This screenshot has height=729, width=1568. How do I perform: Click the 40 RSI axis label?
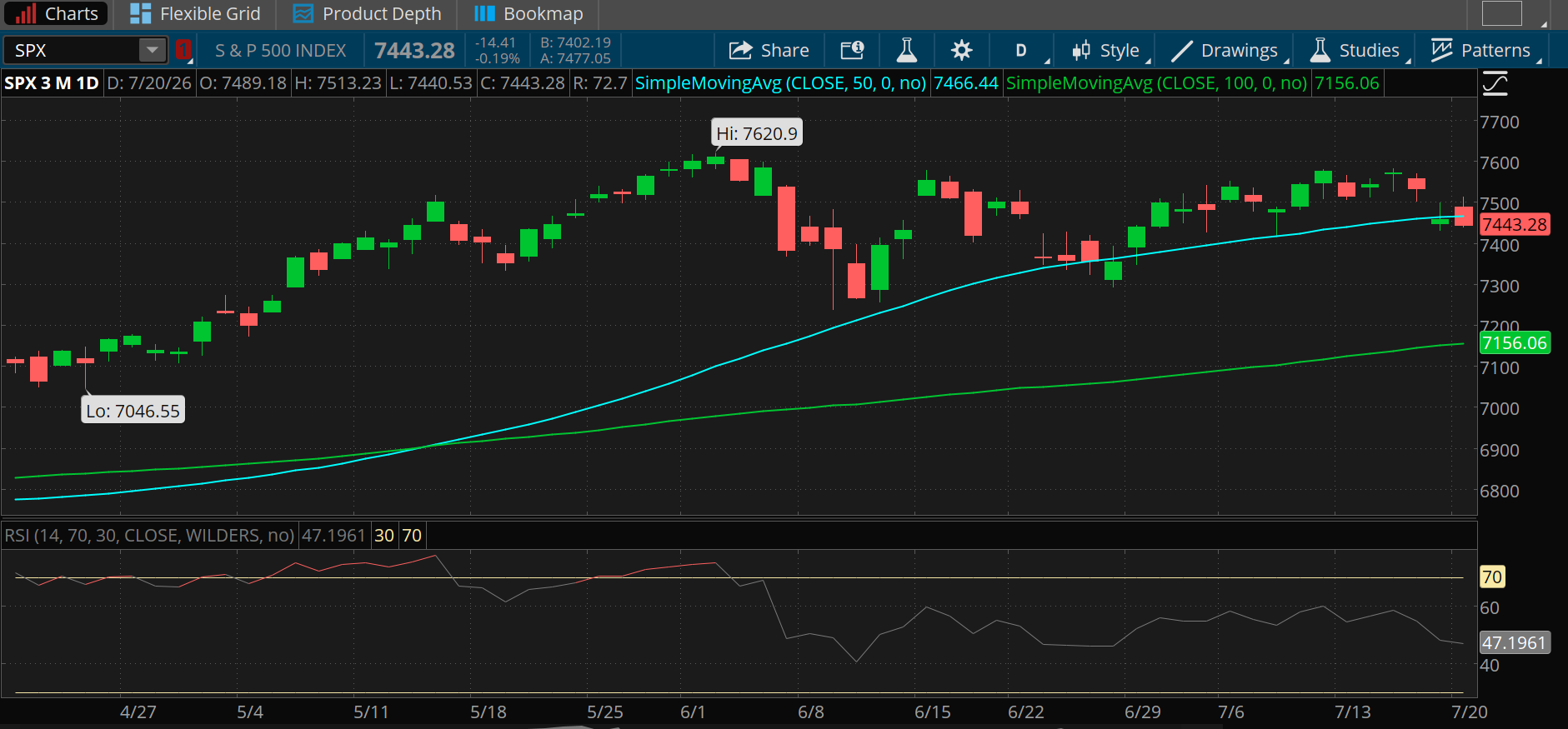[x=1490, y=666]
